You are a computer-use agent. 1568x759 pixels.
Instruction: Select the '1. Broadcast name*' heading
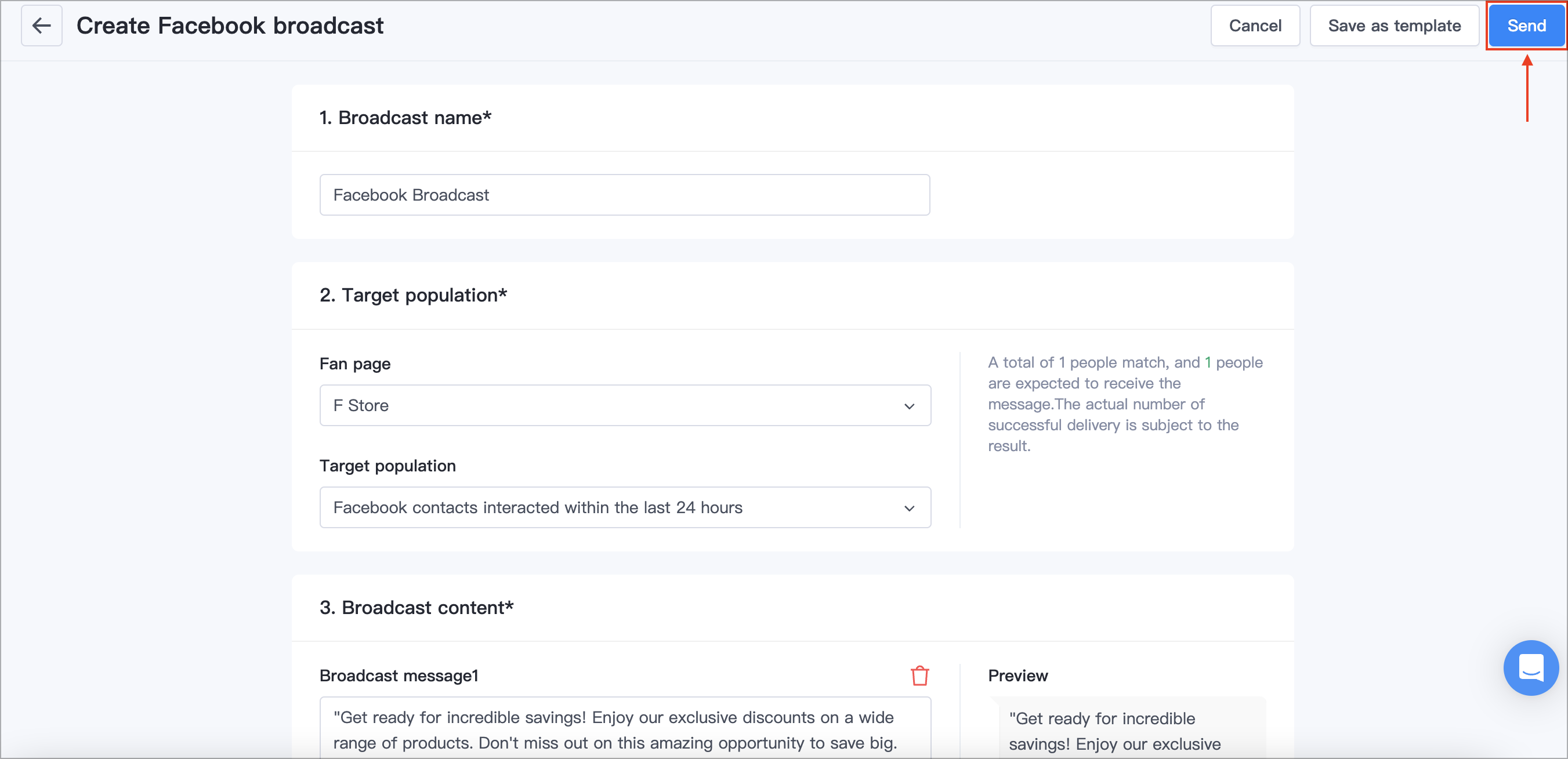tap(405, 118)
